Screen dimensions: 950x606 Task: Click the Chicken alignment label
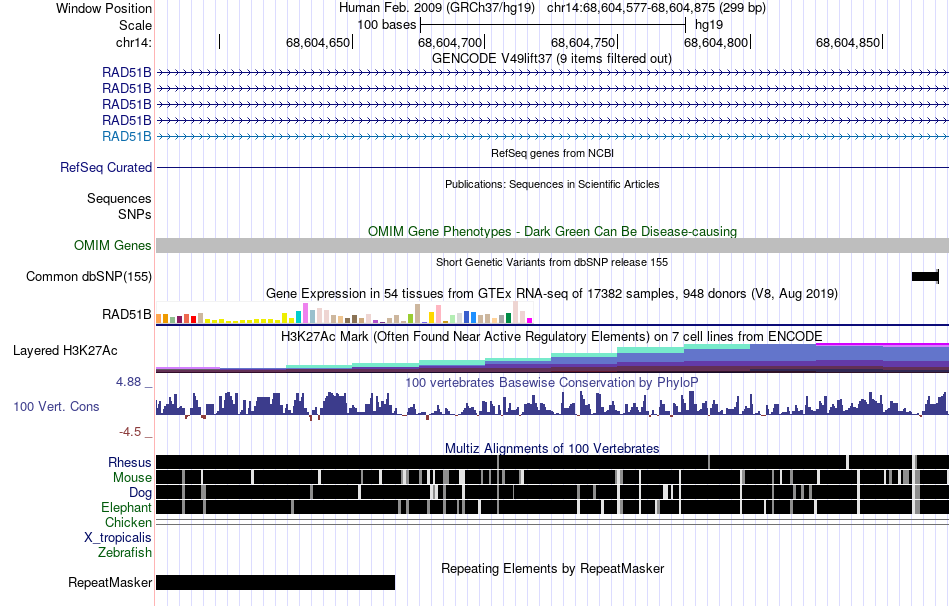[128, 522]
